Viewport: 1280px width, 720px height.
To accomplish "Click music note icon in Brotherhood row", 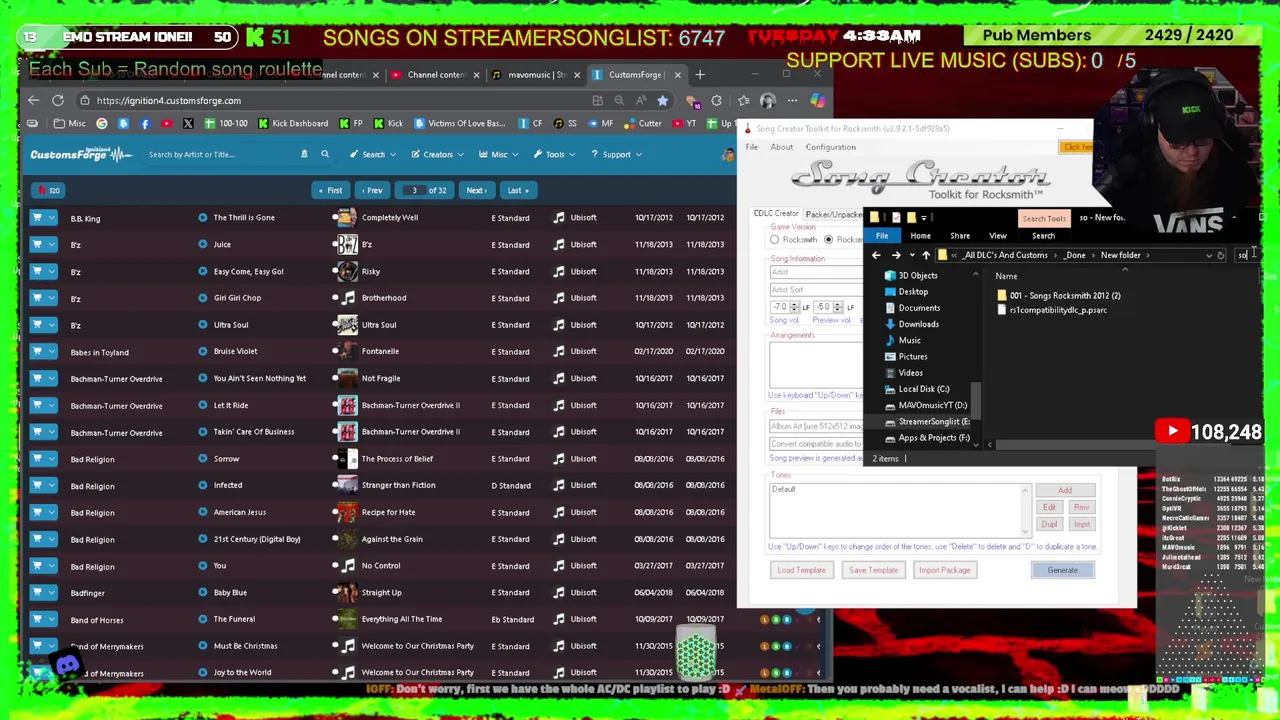I will tap(348, 298).
